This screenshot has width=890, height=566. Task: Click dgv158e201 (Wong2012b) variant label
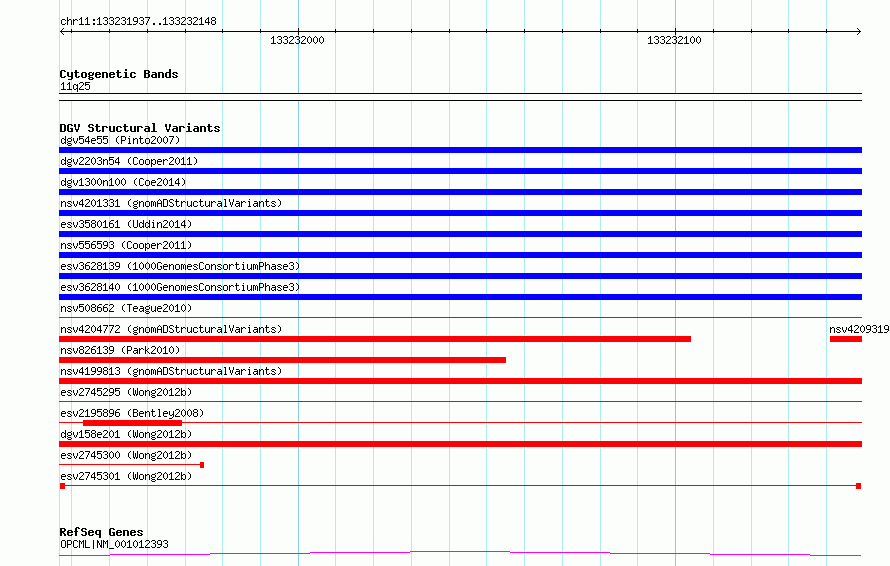[x=126, y=434]
